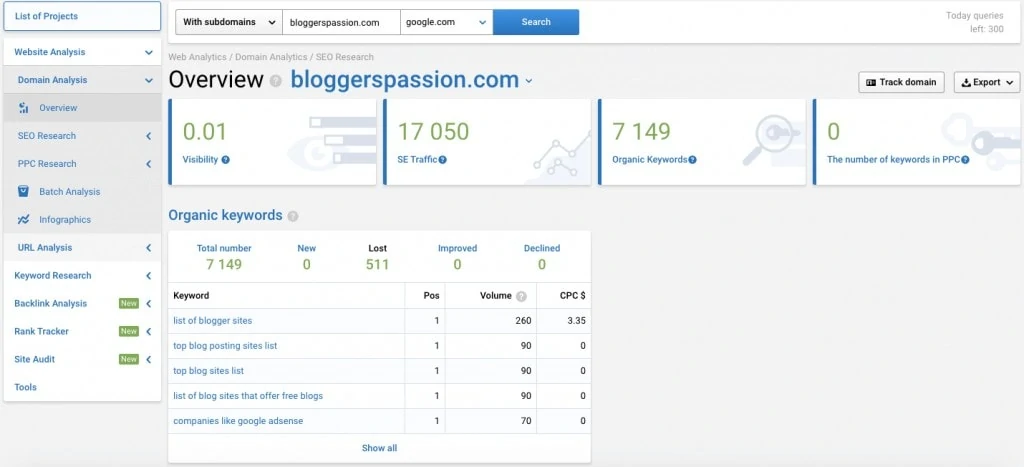Click the CPC $ column header
This screenshot has width=1024, height=467.
[x=573, y=296]
